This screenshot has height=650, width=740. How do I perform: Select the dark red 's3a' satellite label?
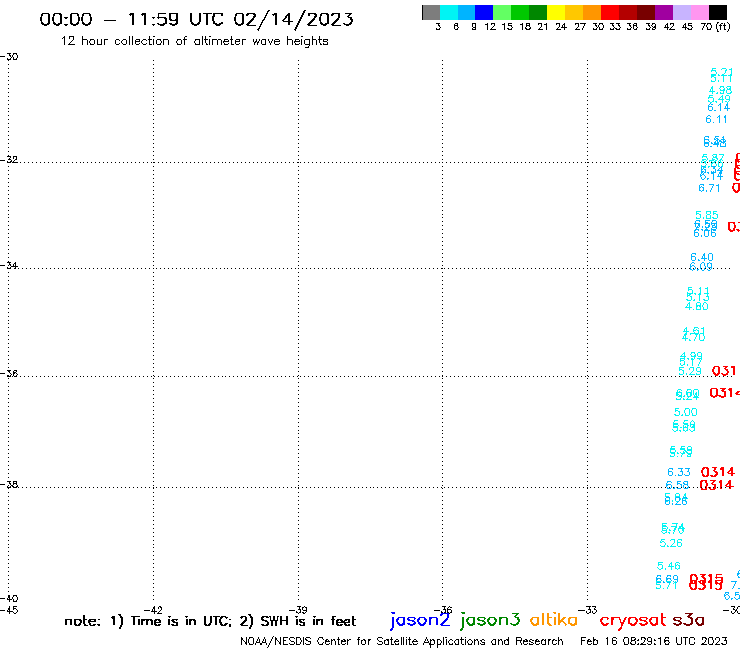pos(688,620)
